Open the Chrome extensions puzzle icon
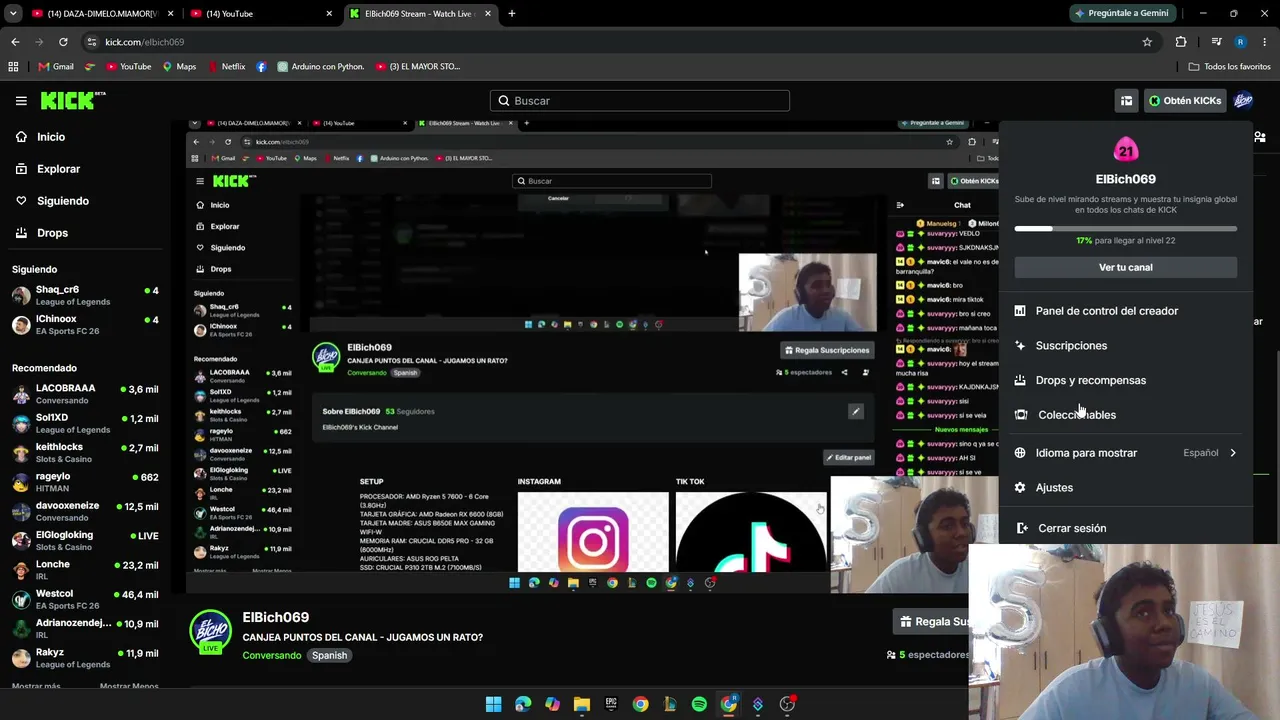The width and height of the screenshot is (1280, 720). tap(1181, 42)
